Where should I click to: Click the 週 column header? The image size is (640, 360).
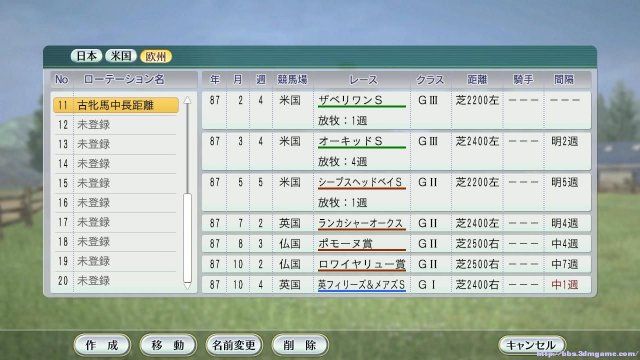261,80
